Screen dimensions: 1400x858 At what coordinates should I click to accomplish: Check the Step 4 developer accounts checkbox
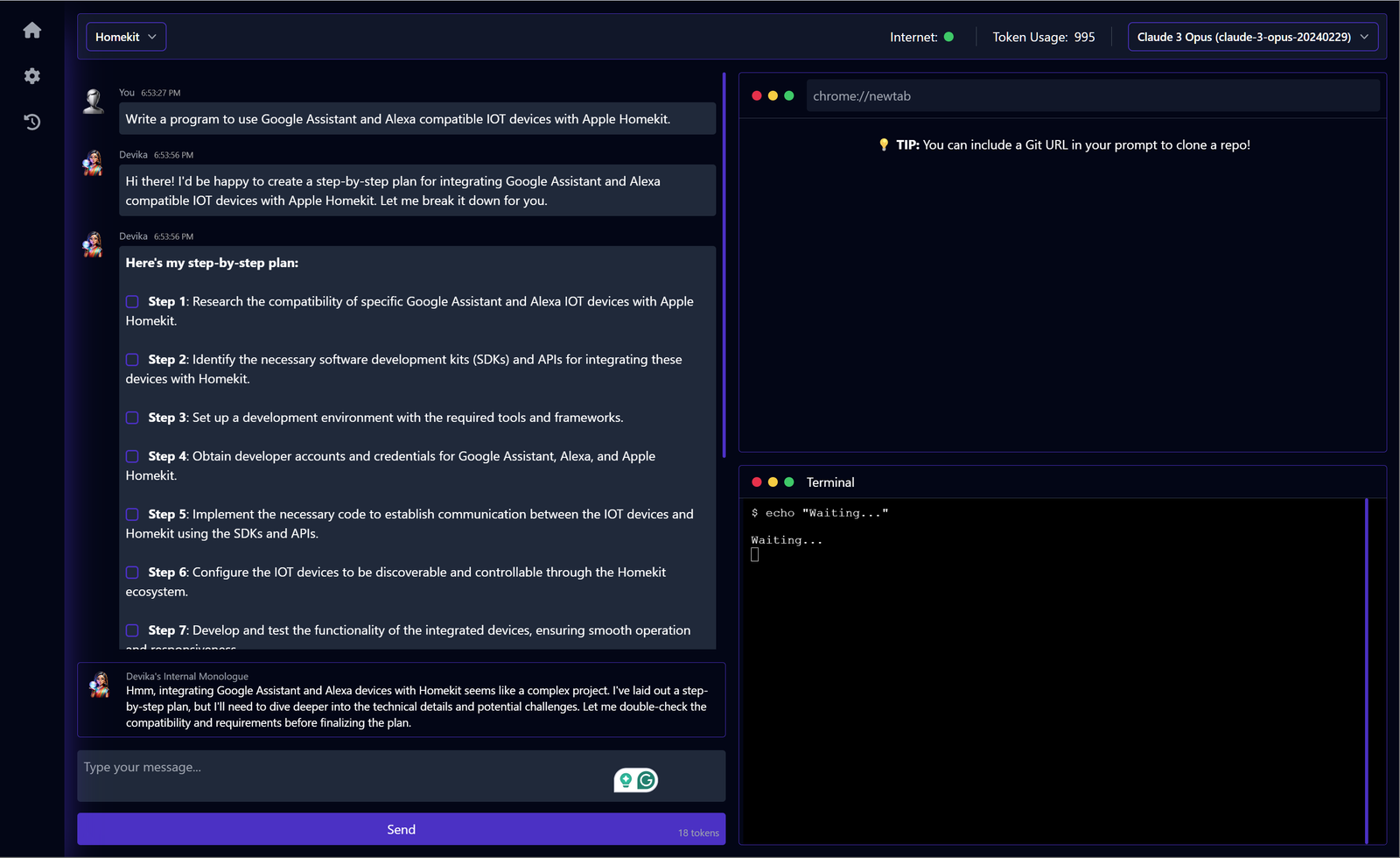pyautogui.click(x=131, y=456)
